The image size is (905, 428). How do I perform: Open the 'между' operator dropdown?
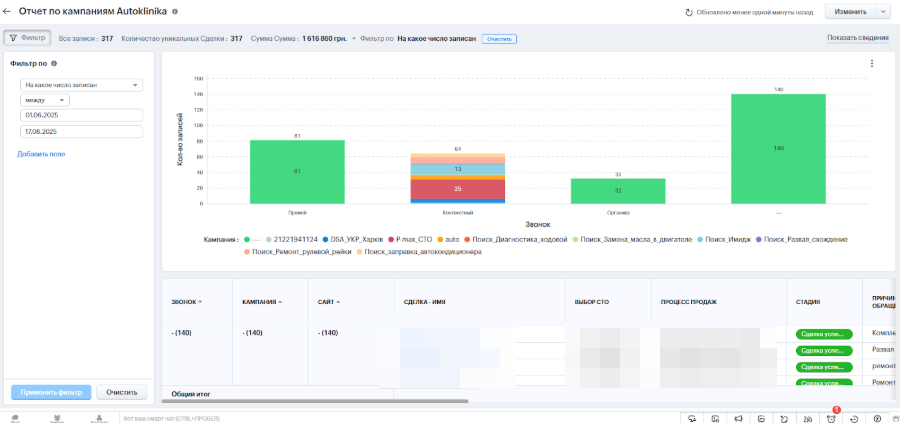pyautogui.click(x=44, y=100)
